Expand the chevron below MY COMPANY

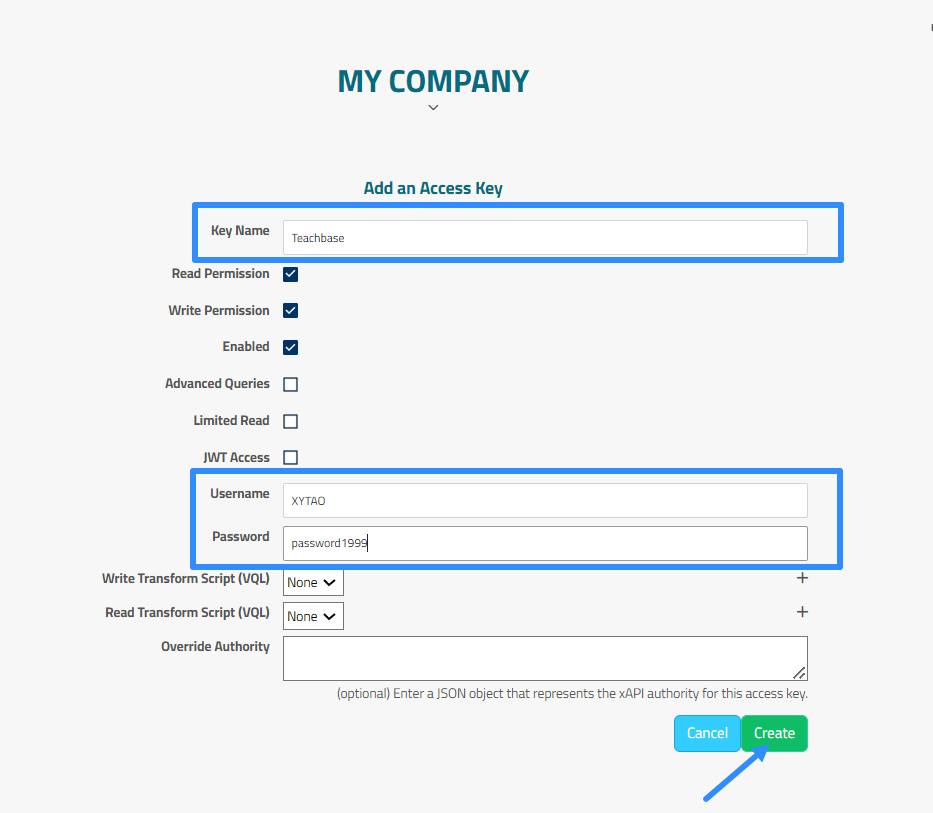click(x=433, y=107)
